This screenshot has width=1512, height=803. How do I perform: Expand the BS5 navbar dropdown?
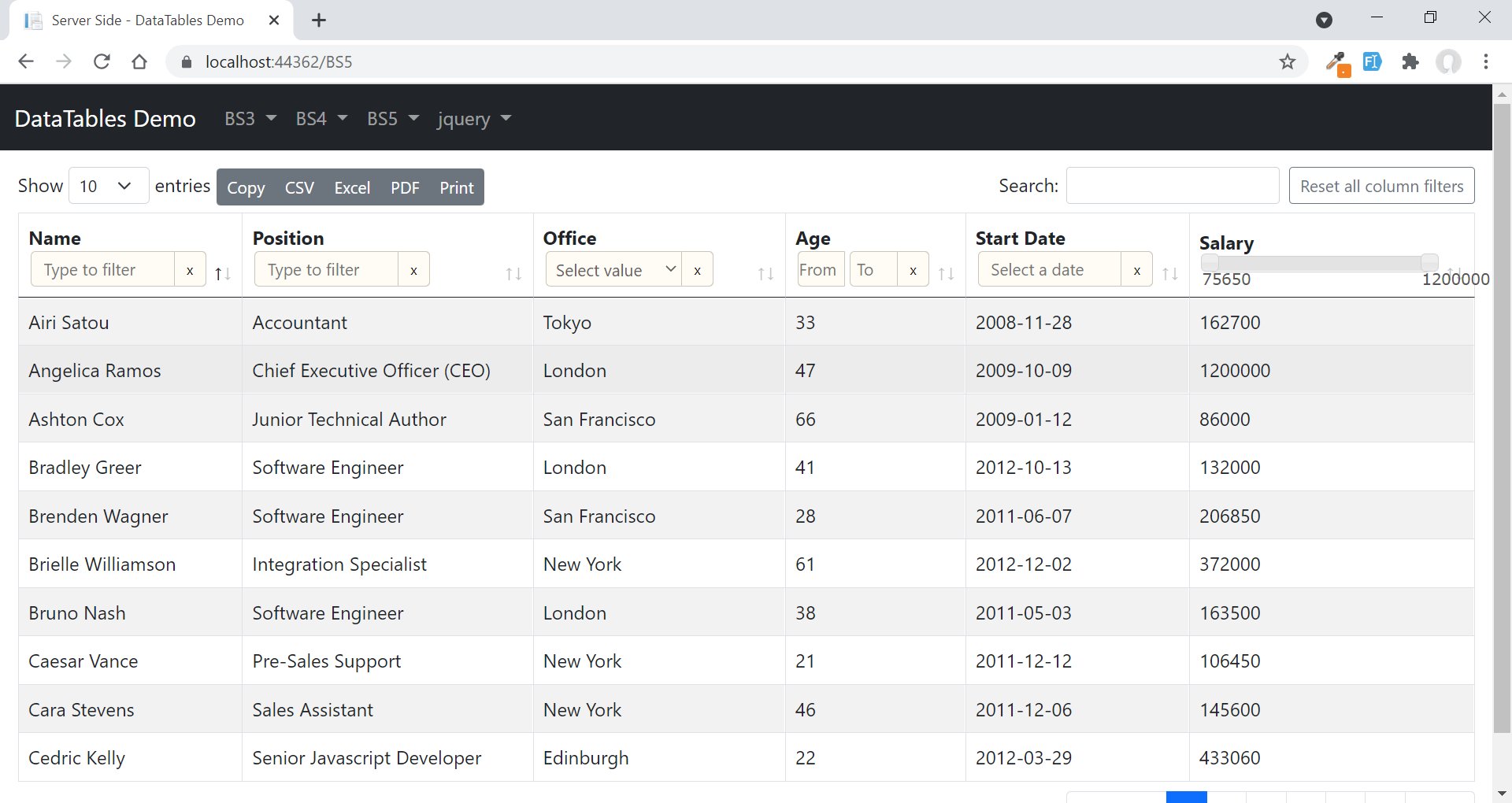tap(392, 119)
